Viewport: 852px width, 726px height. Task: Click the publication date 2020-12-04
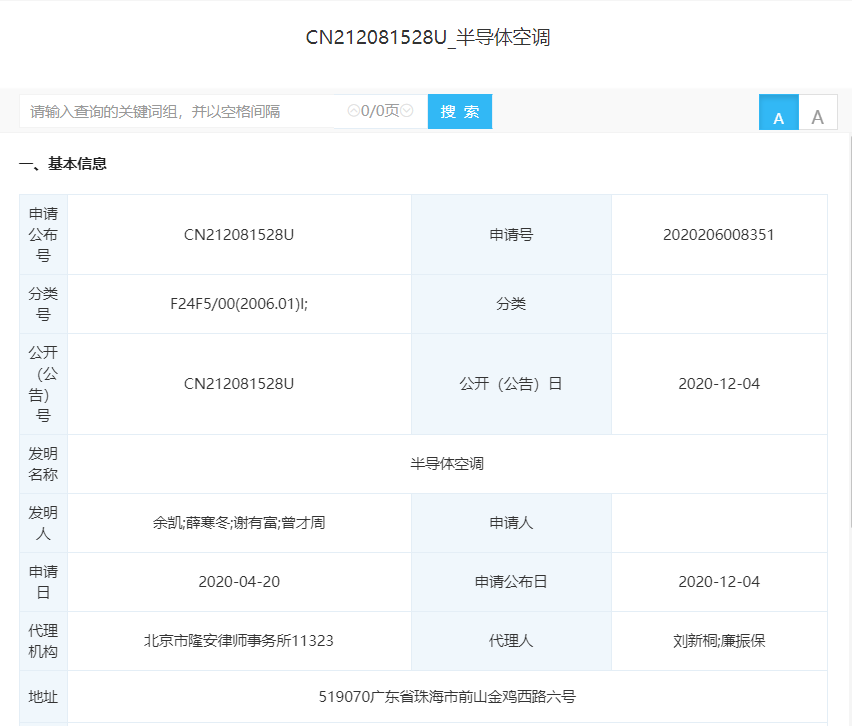pos(719,383)
